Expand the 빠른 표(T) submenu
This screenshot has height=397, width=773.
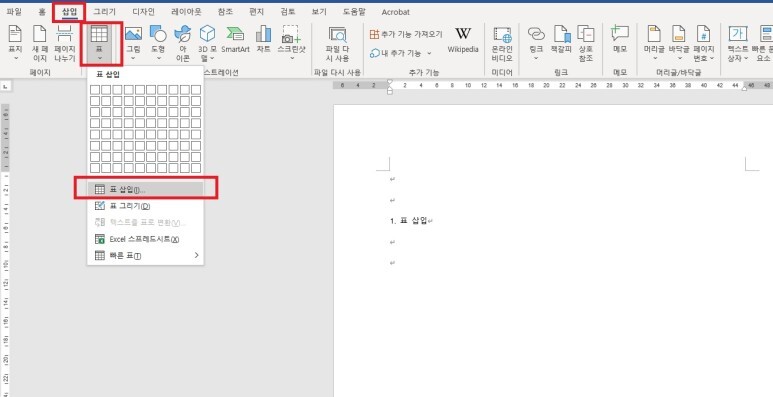[145, 255]
